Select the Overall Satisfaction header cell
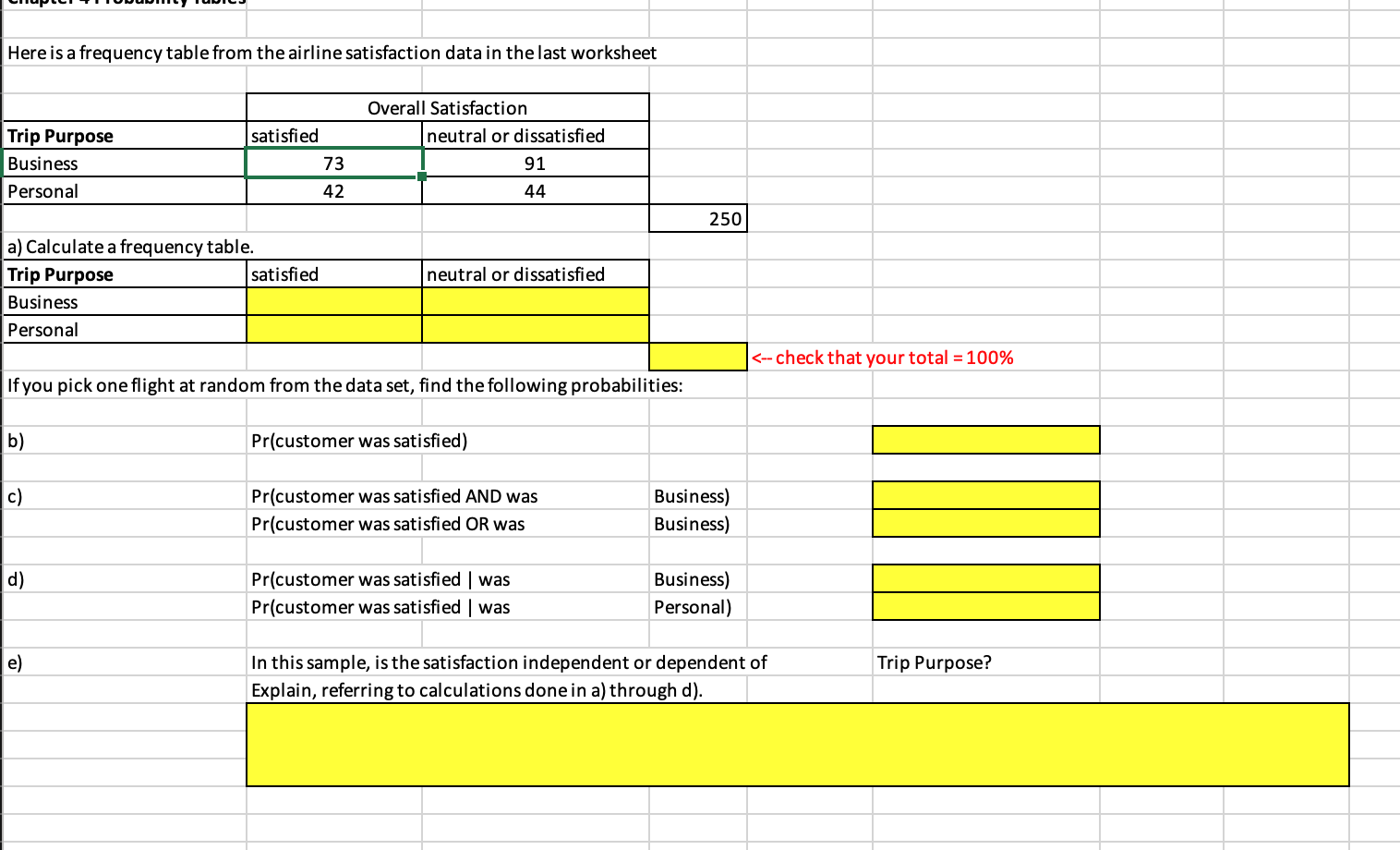 [x=447, y=107]
